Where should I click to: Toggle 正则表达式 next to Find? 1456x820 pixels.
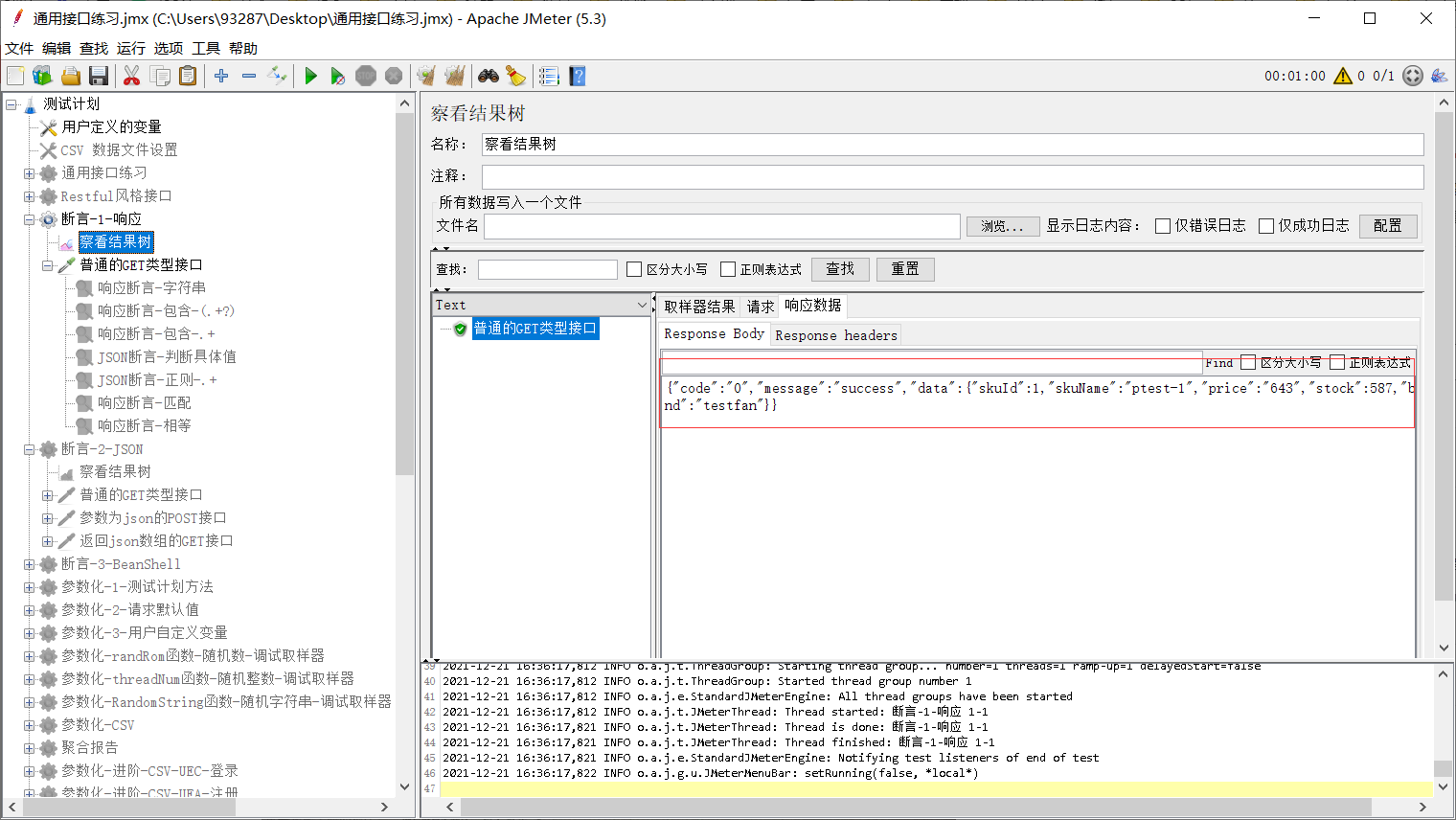1337,362
